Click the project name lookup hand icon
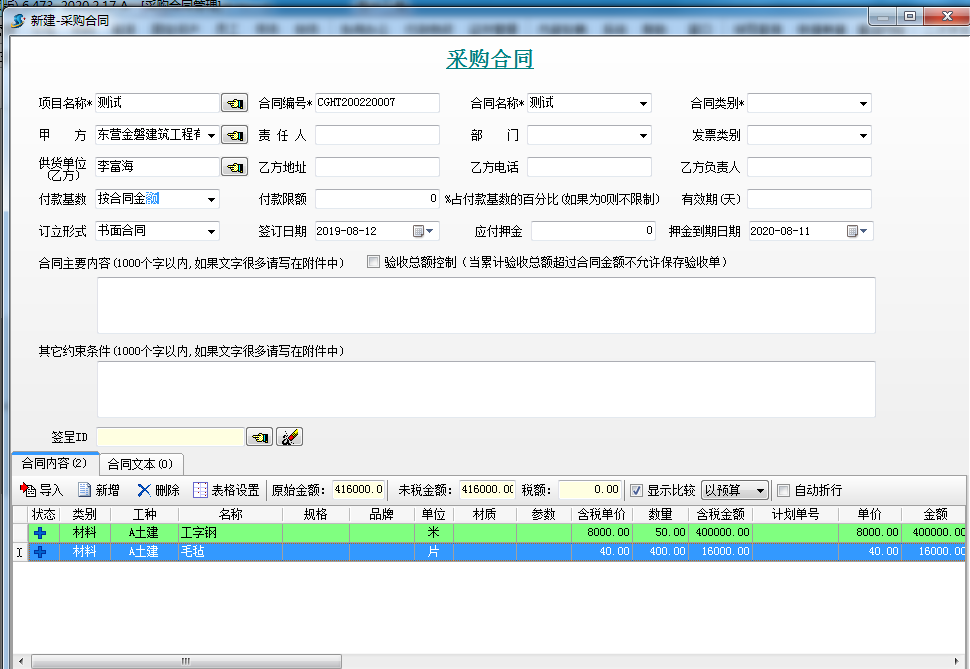The width and height of the screenshot is (970, 669). coord(234,103)
